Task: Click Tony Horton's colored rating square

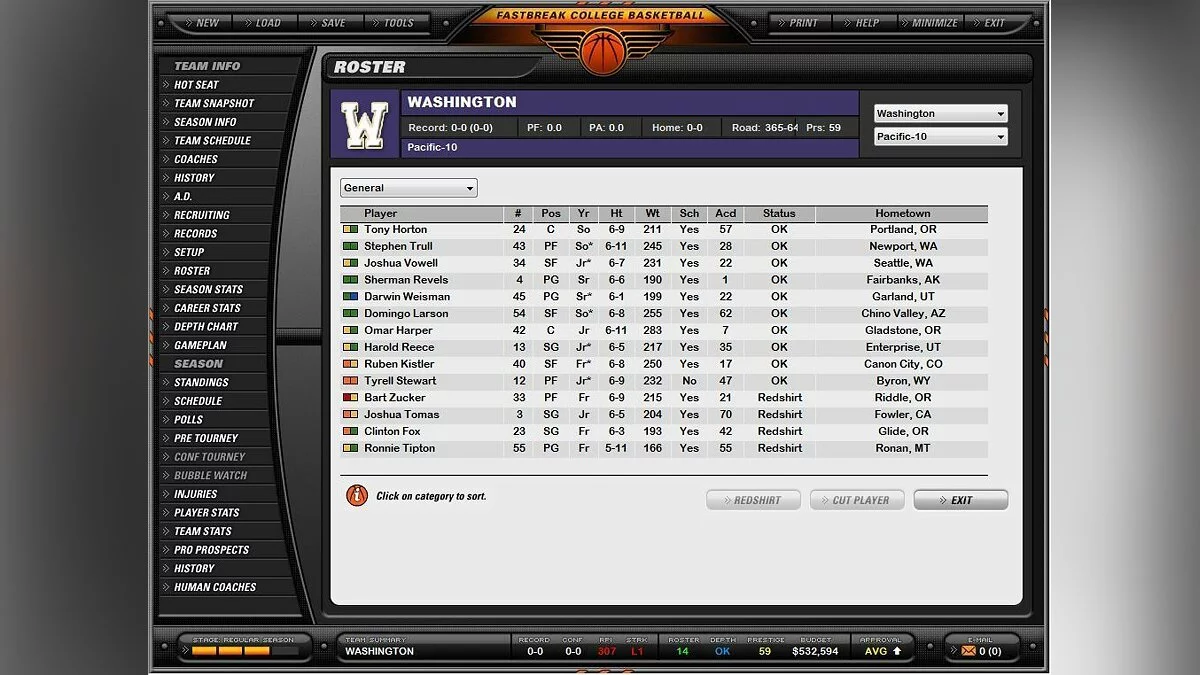Action: pyautogui.click(x=350, y=230)
